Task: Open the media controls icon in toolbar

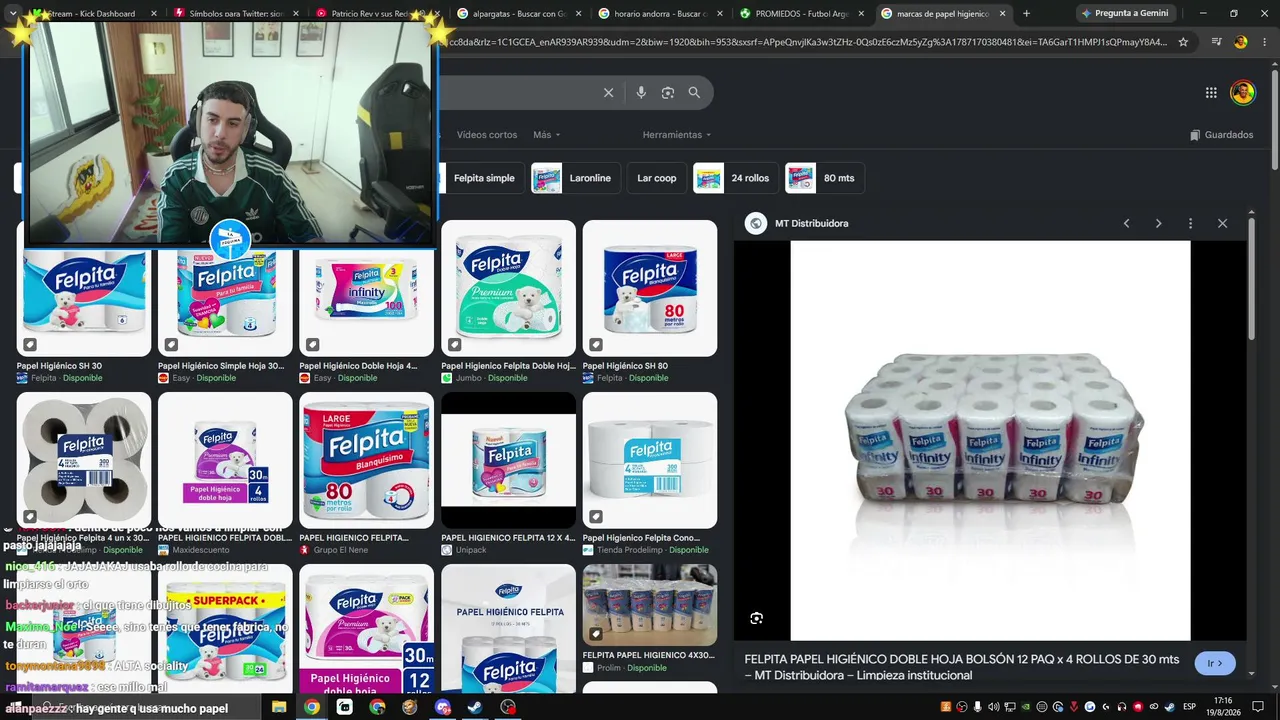Action: tap(1216, 42)
